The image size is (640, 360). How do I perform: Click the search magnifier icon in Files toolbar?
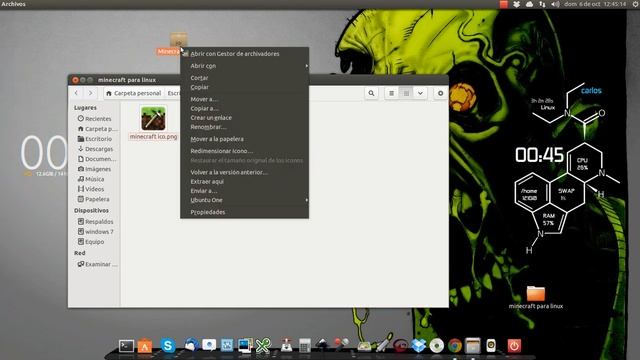point(371,93)
